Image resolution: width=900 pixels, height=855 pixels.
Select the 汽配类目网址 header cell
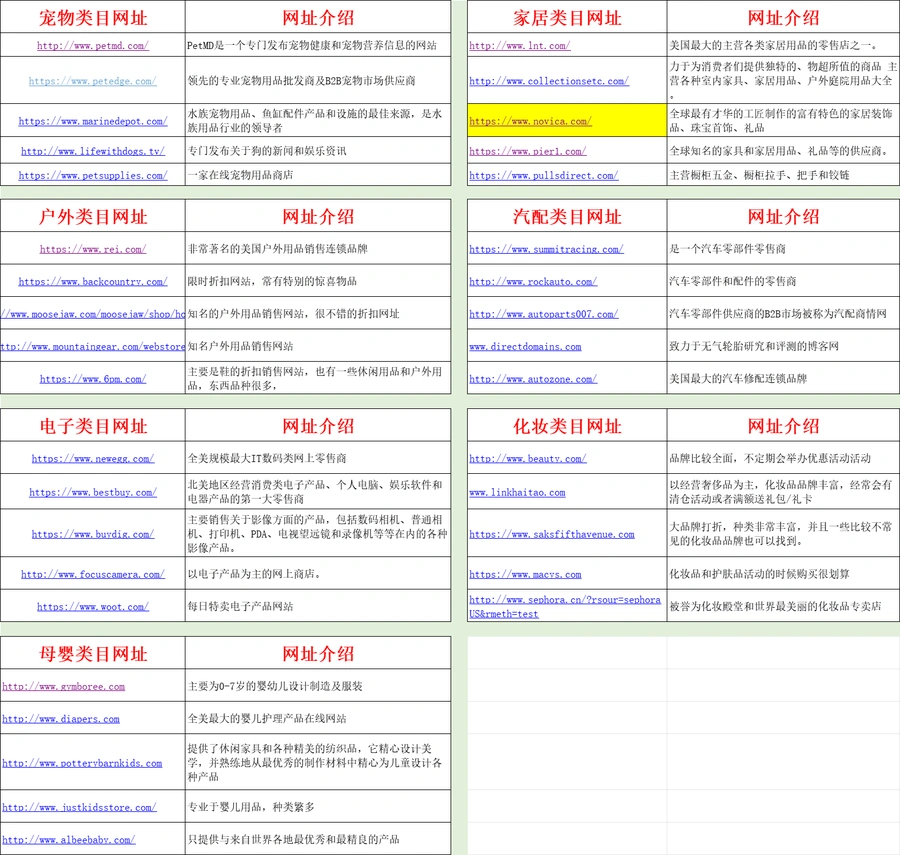pos(567,216)
